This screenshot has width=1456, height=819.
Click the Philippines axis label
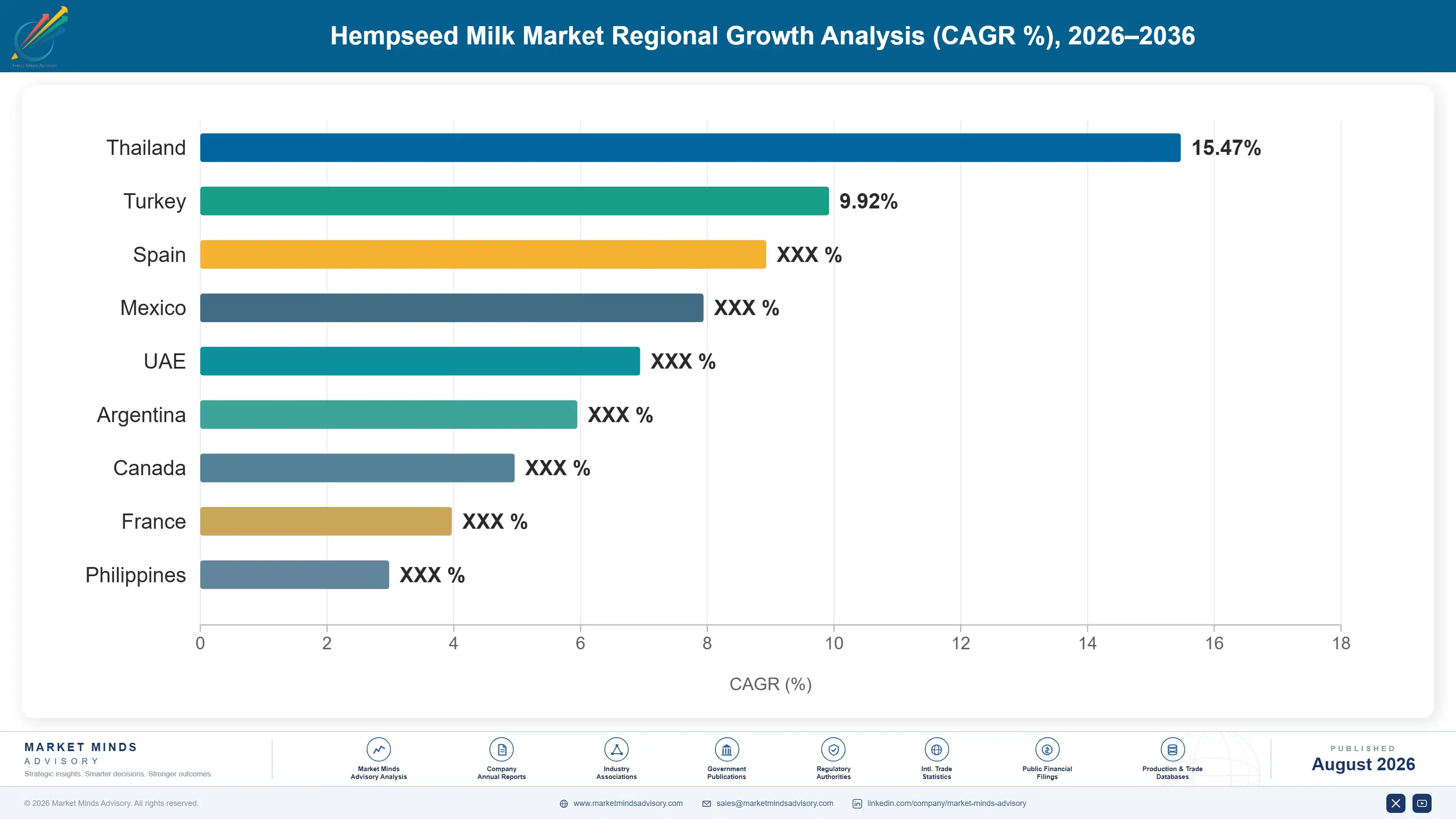pyautogui.click(x=136, y=575)
